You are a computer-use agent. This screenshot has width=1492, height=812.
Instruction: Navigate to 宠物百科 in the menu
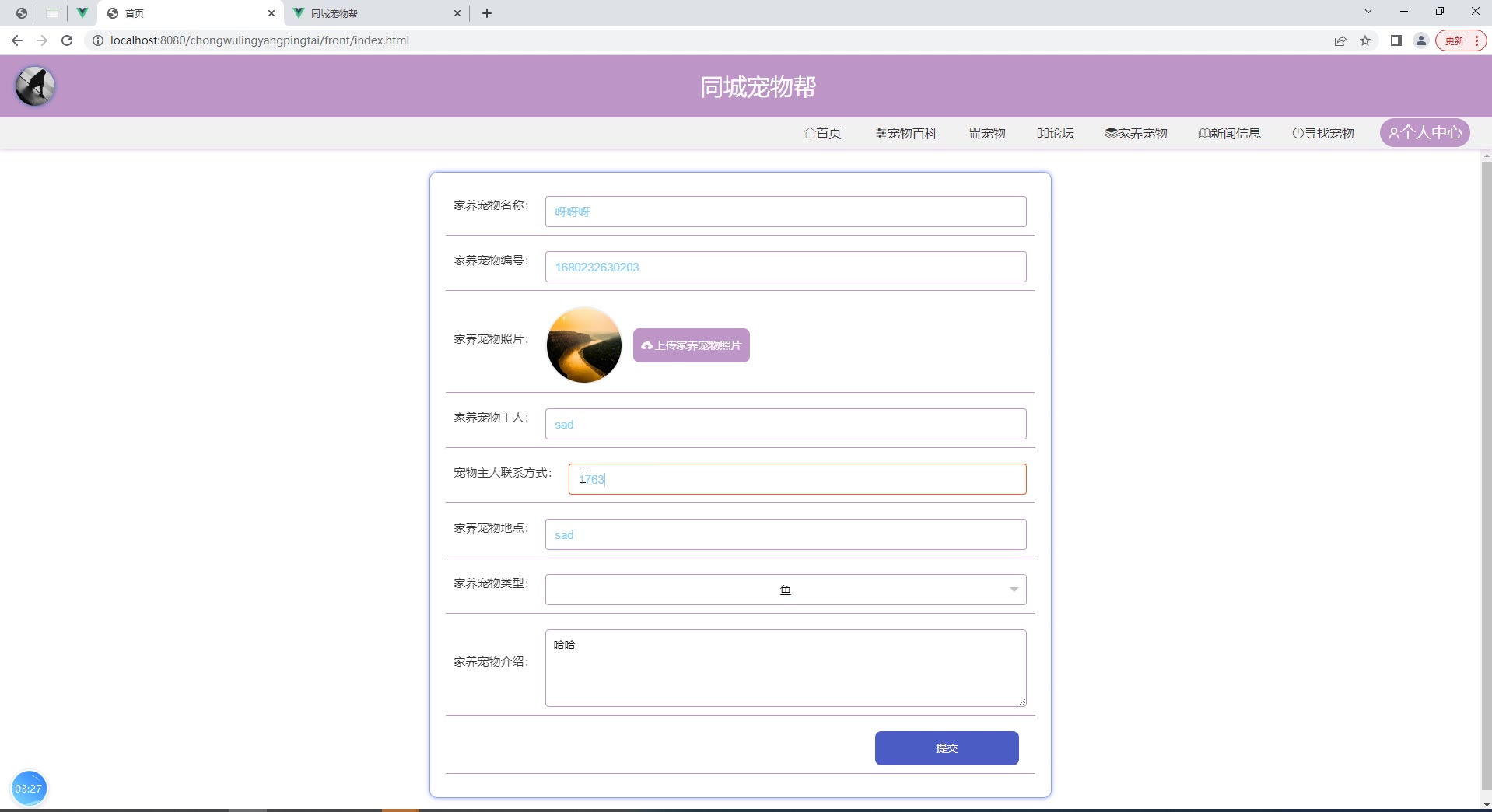pos(906,133)
